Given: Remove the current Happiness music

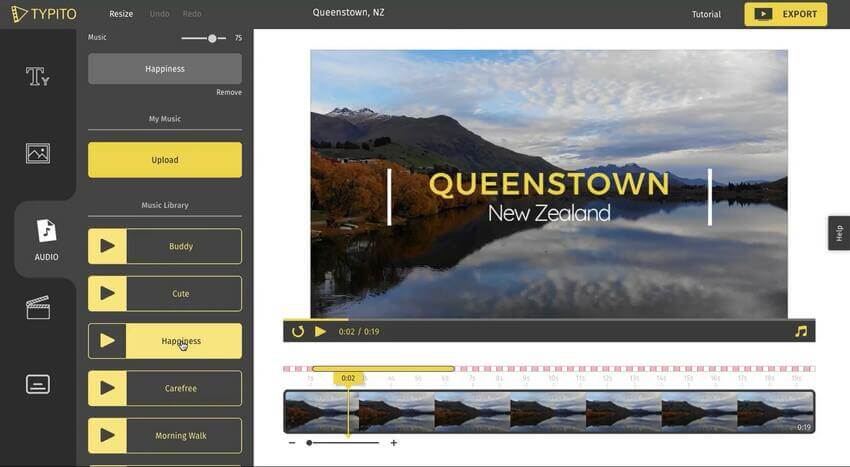Looking at the screenshot, I should coord(229,92).
